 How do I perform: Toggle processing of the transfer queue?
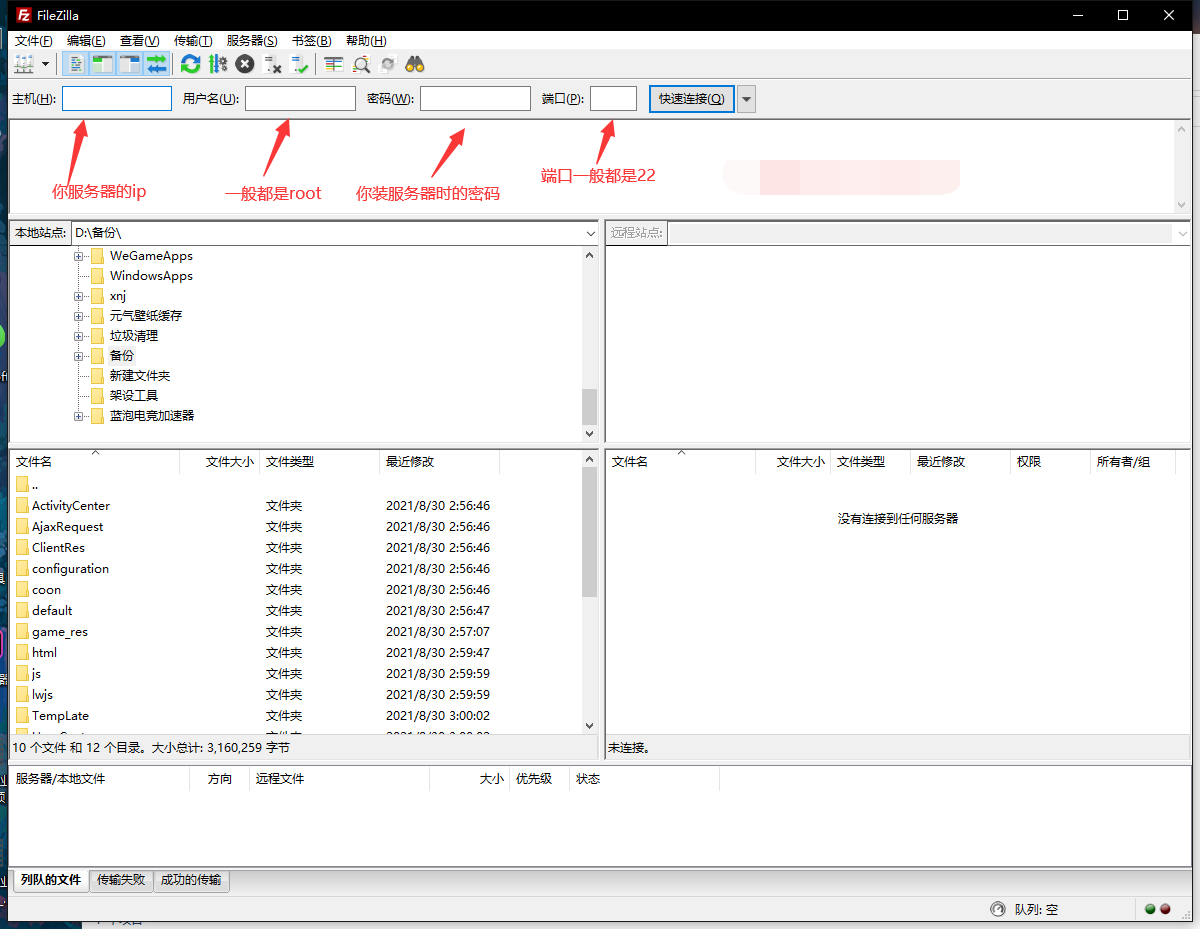pos(217,64)
